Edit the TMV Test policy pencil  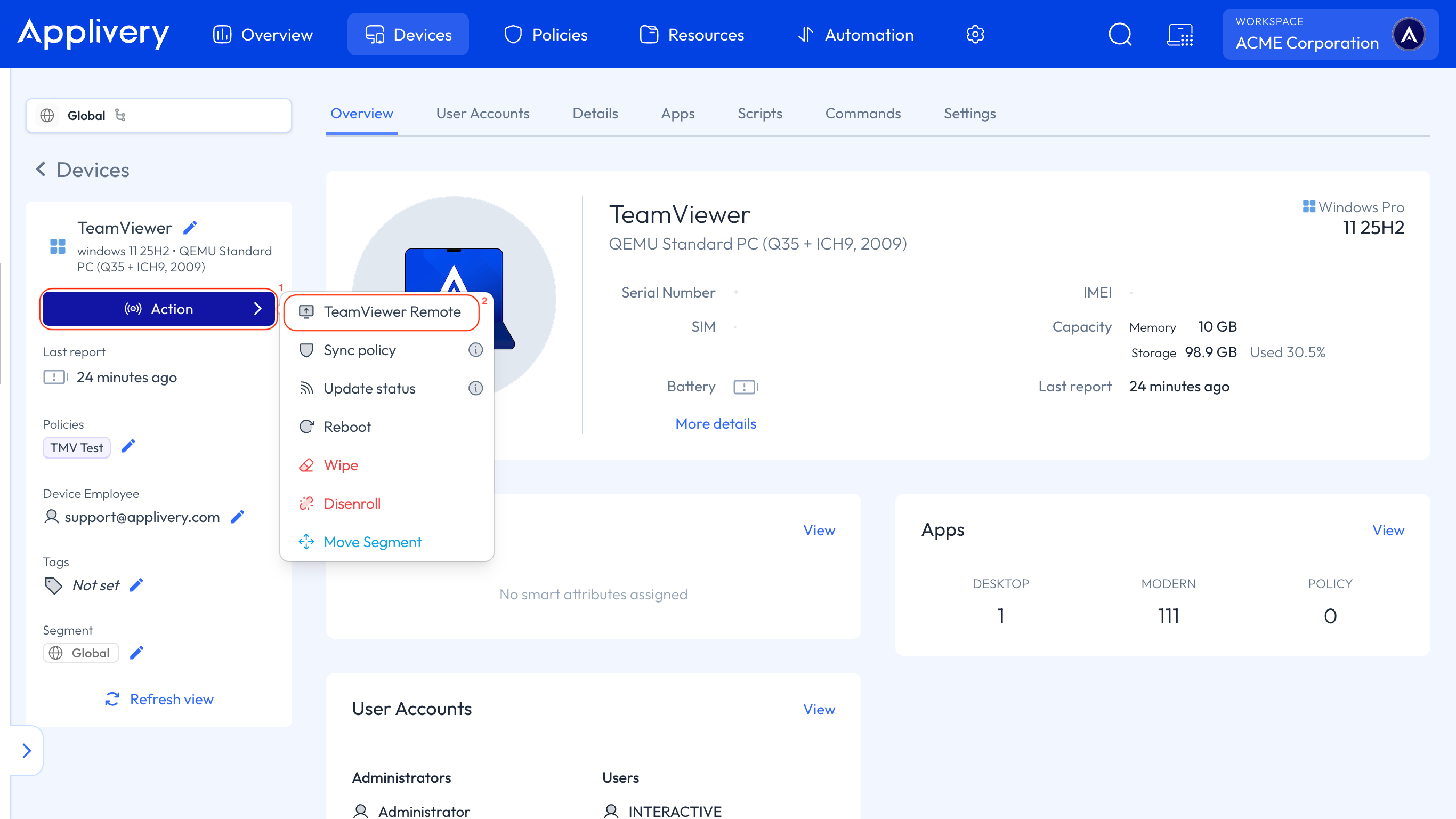[128, 446]
